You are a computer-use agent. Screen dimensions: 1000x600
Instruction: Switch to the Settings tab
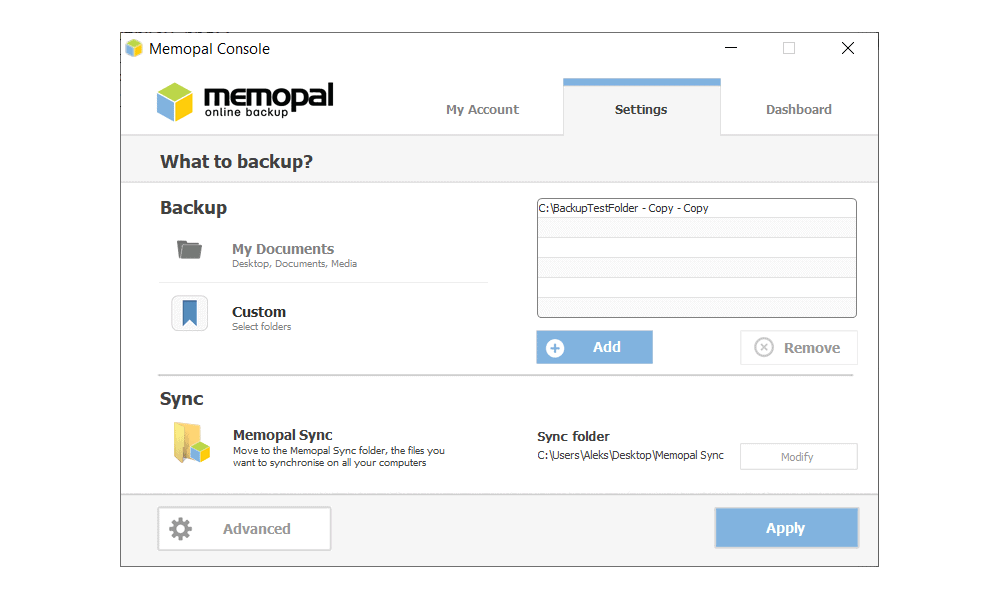[642, 107]
